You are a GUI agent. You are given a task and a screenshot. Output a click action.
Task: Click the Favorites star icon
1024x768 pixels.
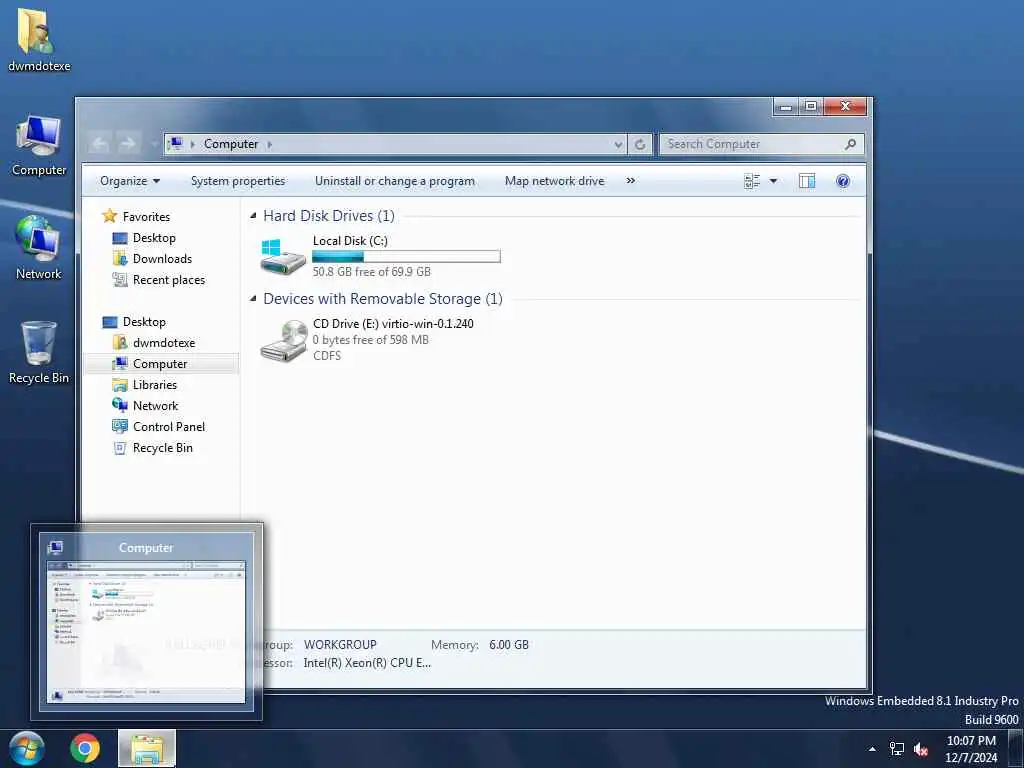[109, 216]
